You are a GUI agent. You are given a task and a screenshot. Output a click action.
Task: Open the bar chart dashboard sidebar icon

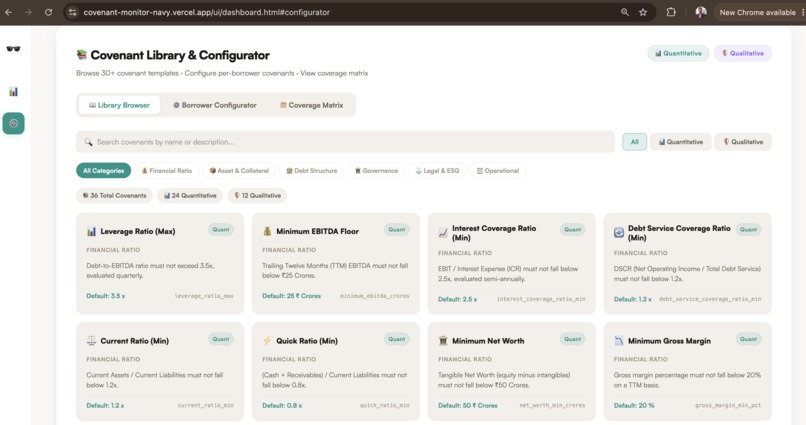(13, 92)
